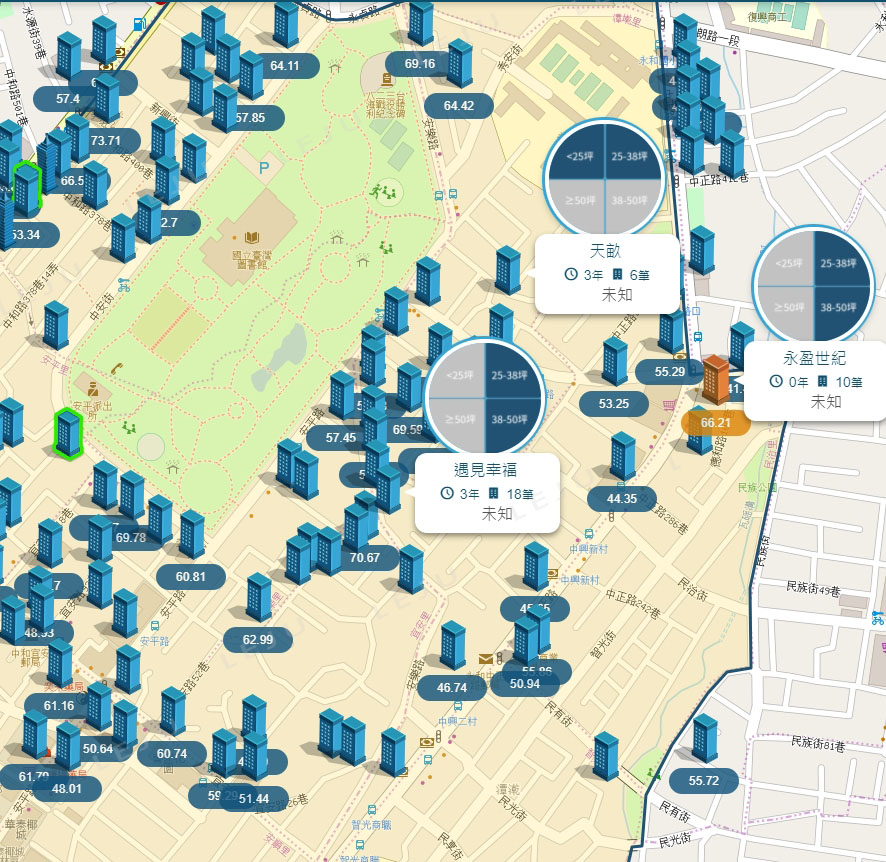
Task: Click the 64.42 price label
Action: 459,106
